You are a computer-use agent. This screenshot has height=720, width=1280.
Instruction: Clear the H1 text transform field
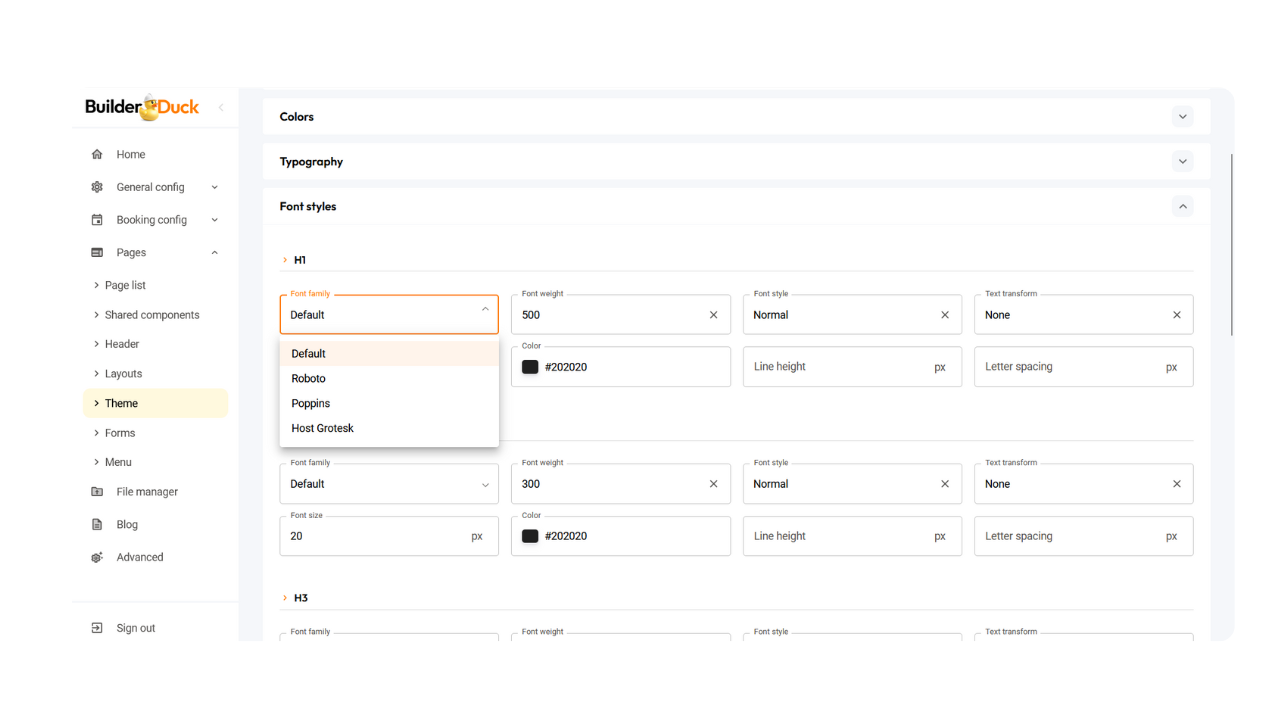coord(1176,315)
